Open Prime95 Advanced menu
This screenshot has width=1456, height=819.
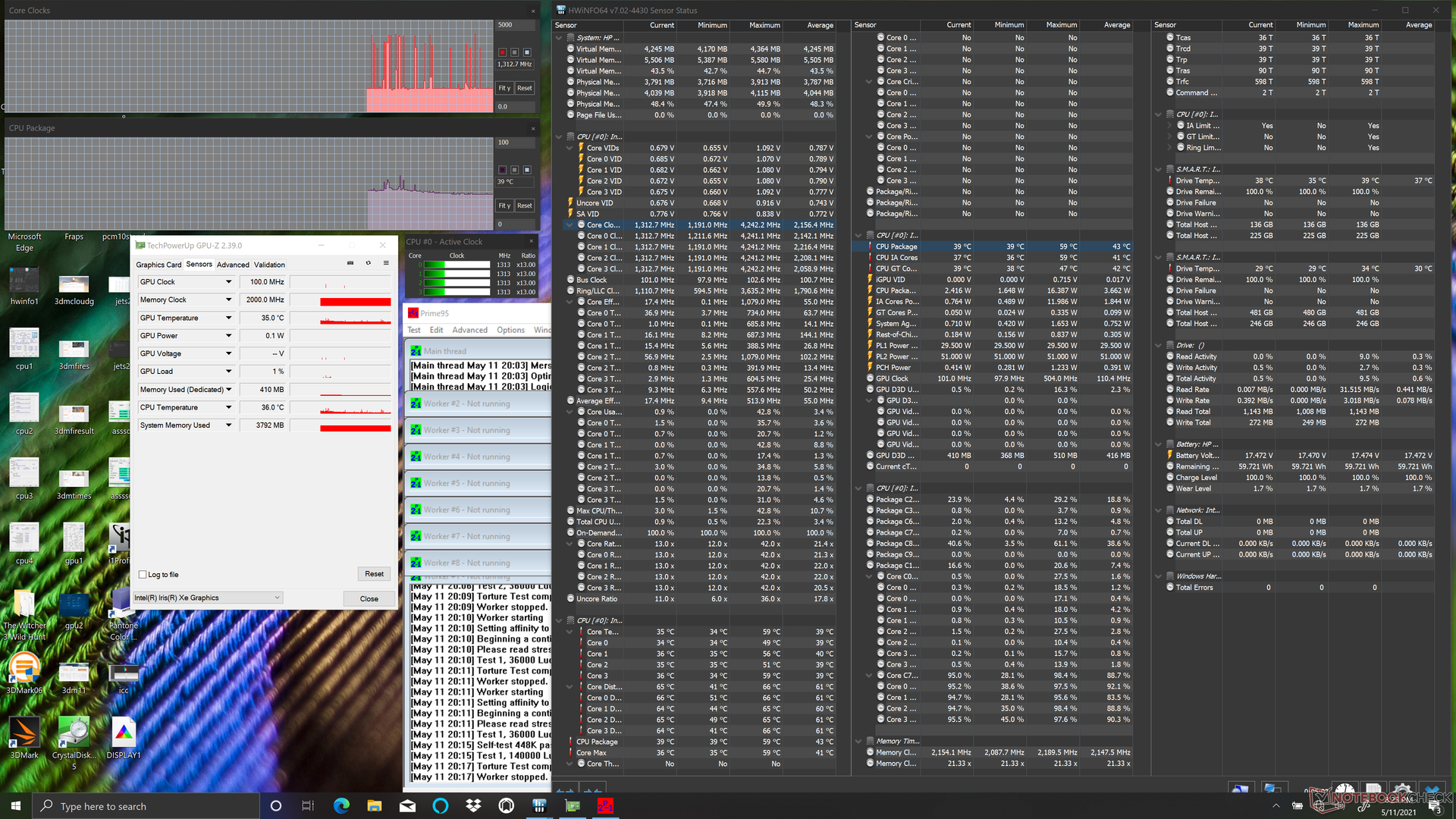point(469,330)
